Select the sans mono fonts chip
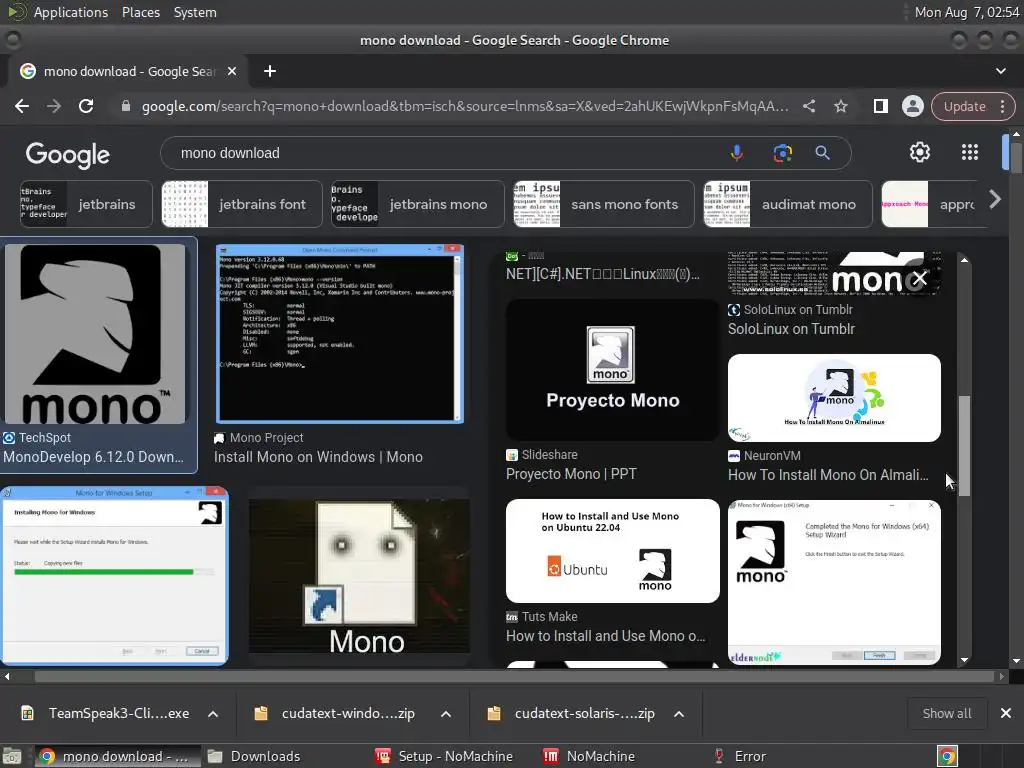 point(603,204)
